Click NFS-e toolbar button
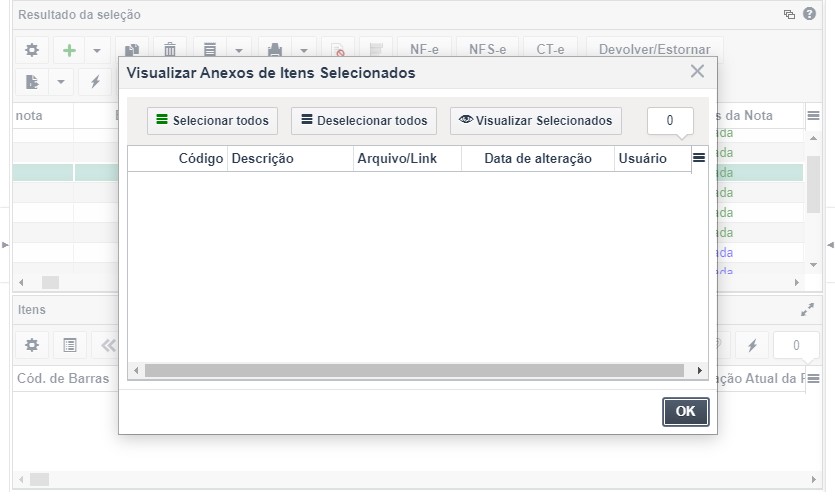The width and height of the screenshot is (835, 501). coord(487,49)
